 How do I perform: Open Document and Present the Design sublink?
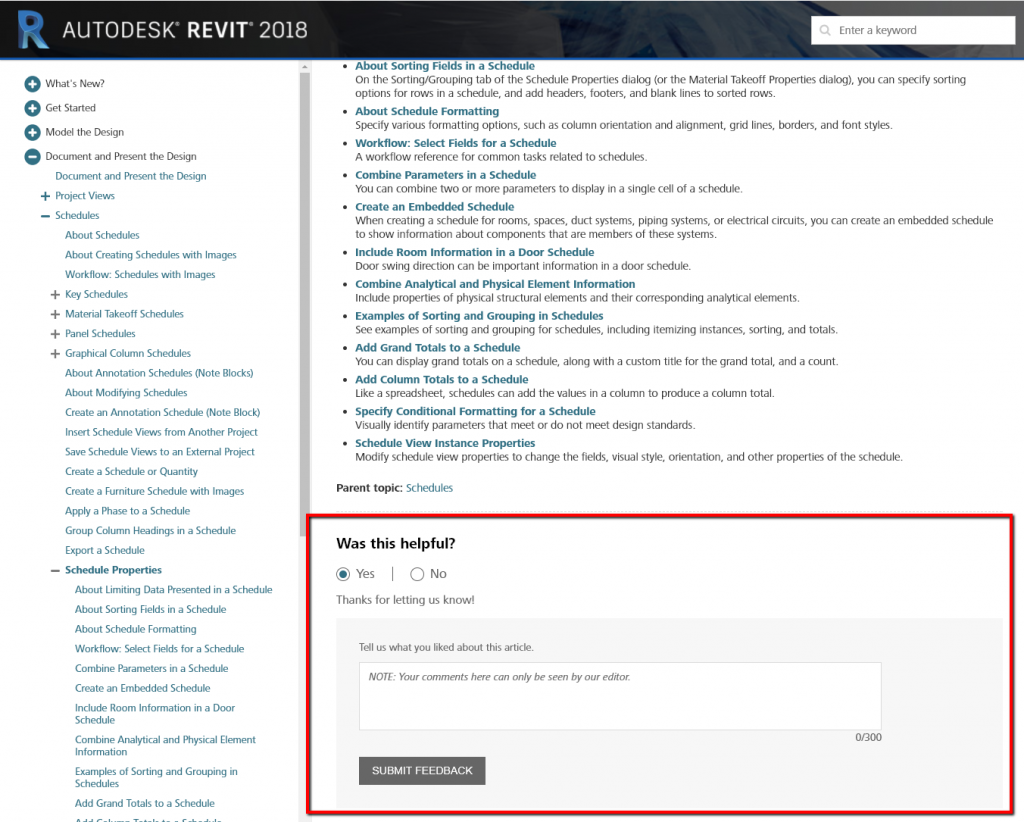coord(131,176)
